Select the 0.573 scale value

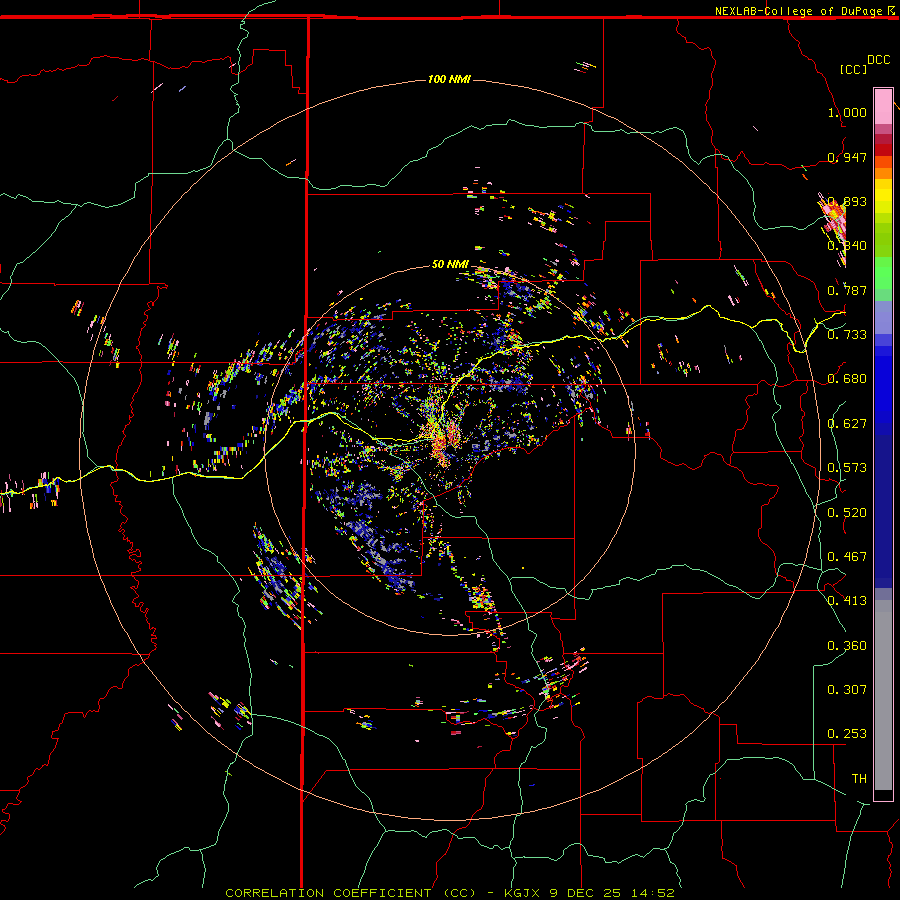(847, 468)
